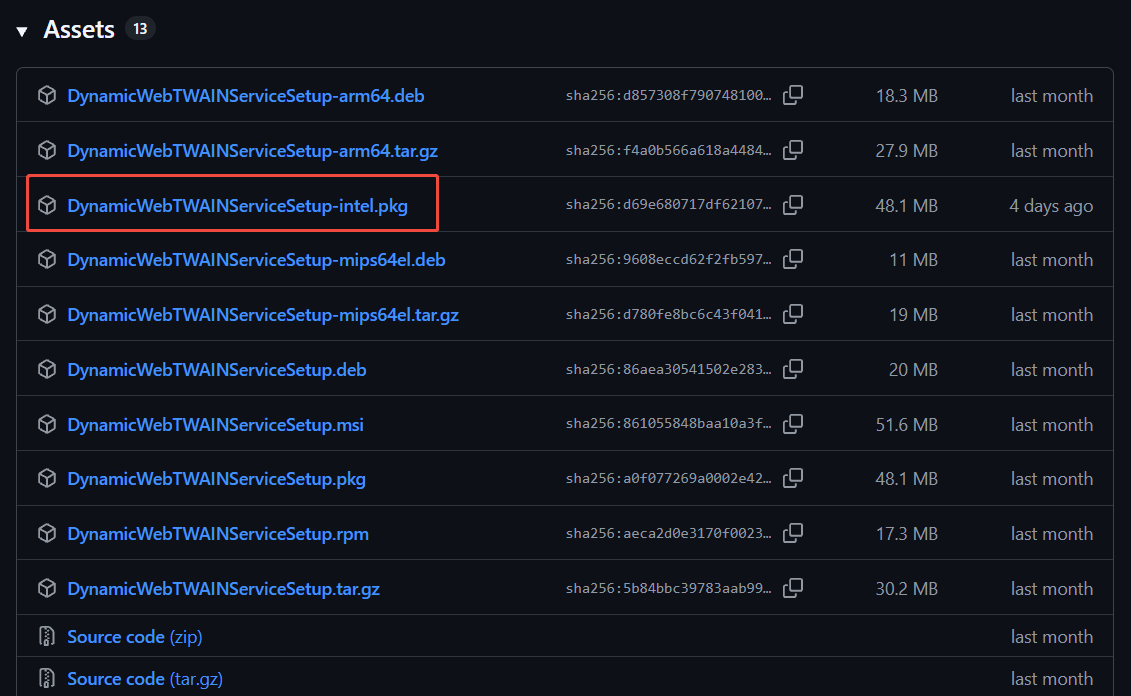Download DynamicWebTWAINServiceSetup.pkg

[x=216, y=479]
